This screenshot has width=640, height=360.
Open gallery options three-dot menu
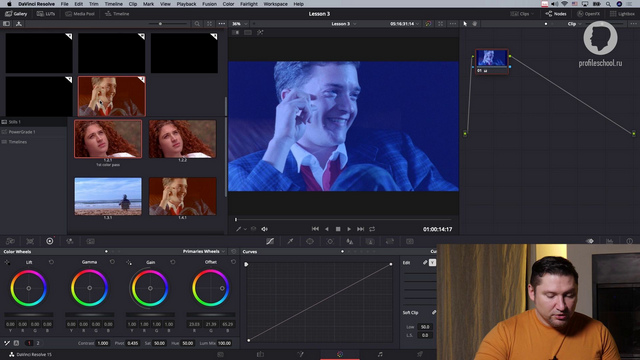[x=222, y=24]
